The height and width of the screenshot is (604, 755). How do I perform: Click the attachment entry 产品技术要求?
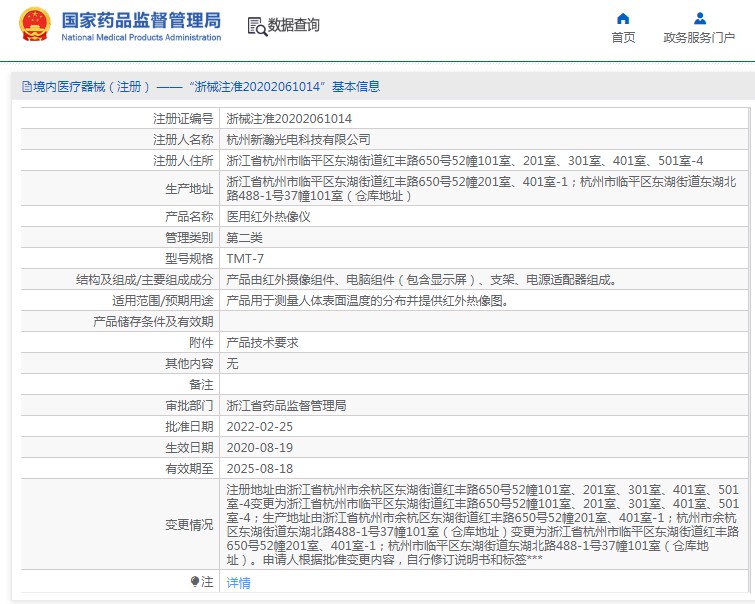(262, 342)
